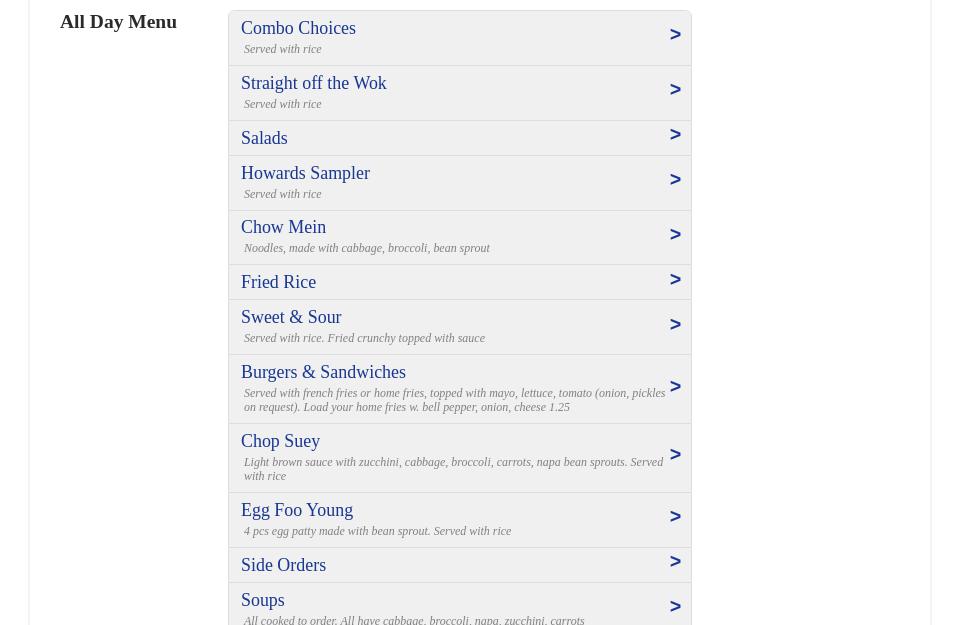This screenshot has height=625, width=960.
Task: Select the Straight off the Wok title
Action: pyautogui.click(x=313, y=83)
